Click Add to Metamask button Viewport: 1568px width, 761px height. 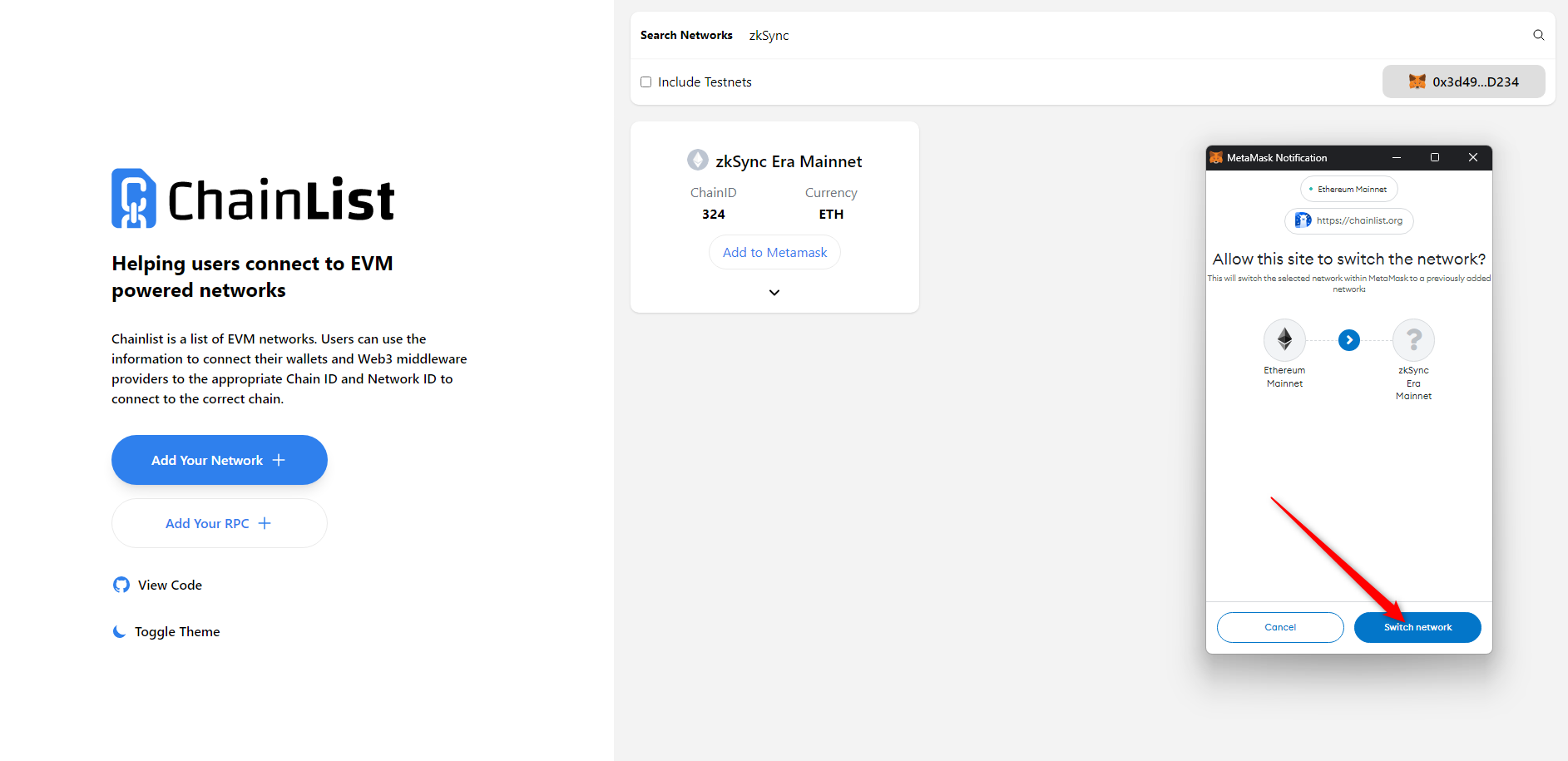click(774, 253)
